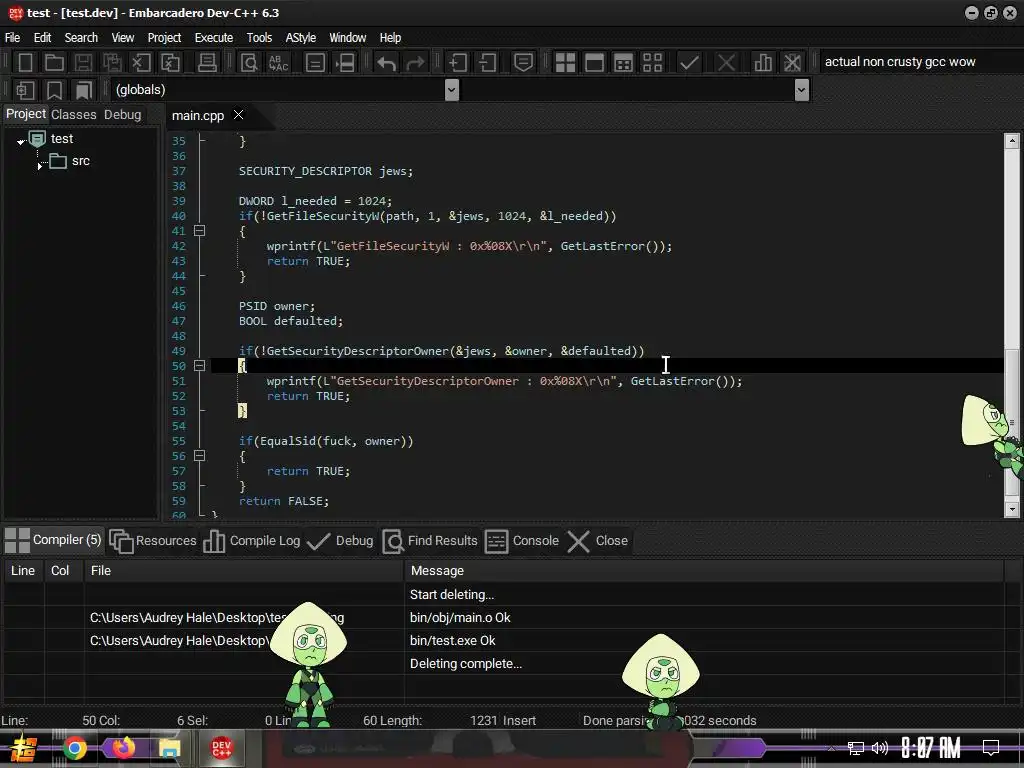The height and width of the screenshot is (768, 1024).
Task: Close the main.cpp tab
Action: tap(238, 114)
